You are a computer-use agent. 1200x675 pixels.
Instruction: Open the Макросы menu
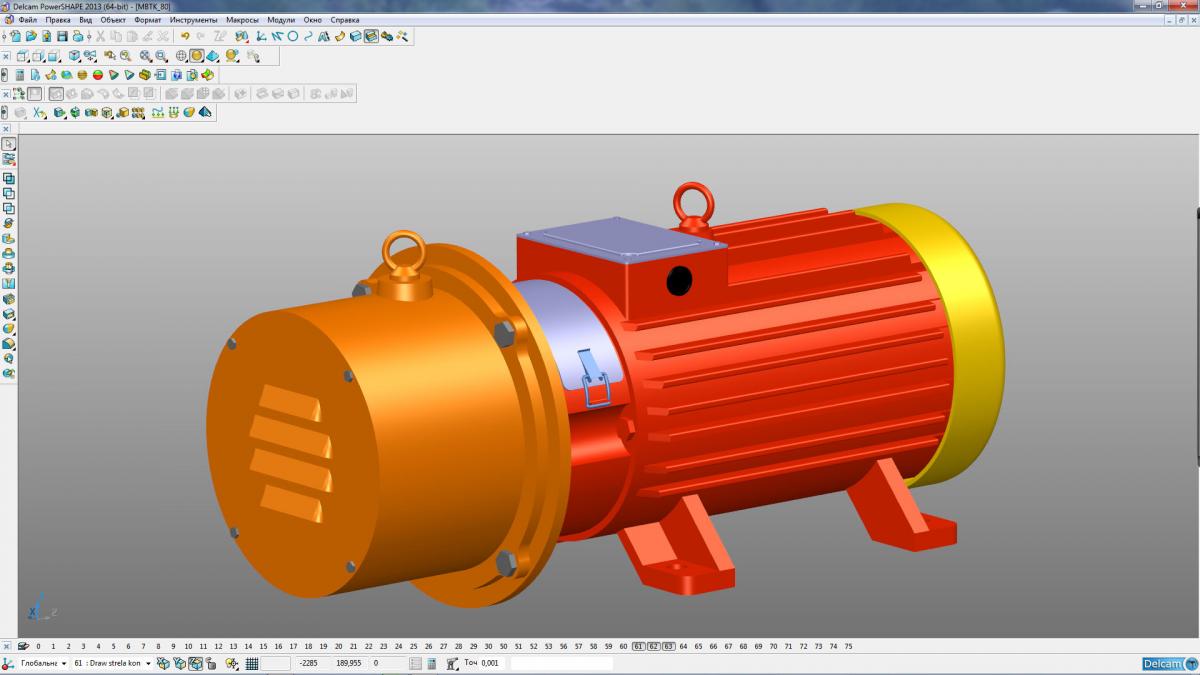[x=243, y=19]
